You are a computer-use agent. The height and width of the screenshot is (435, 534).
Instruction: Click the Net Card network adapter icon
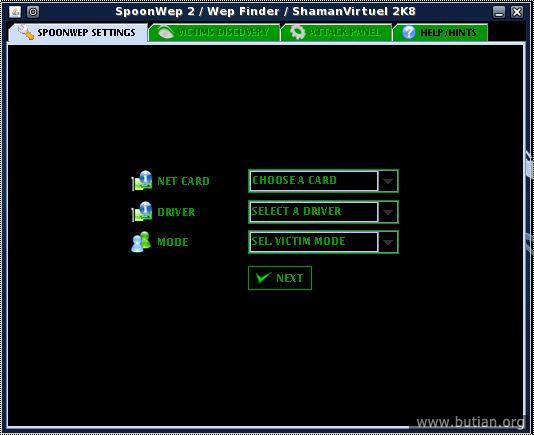[142, 181]
